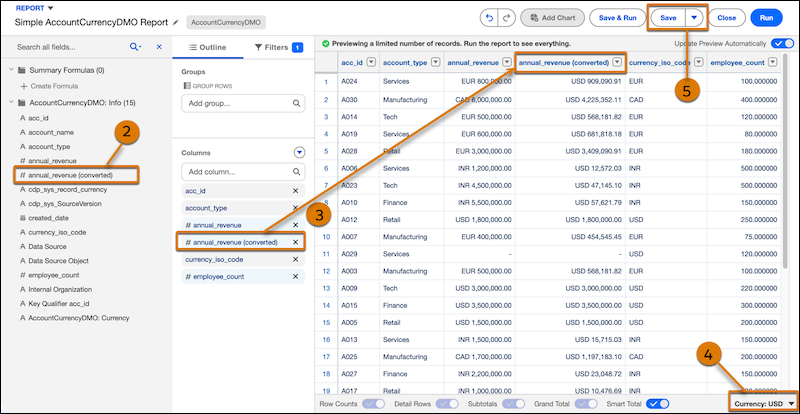Collapse AccountCurrencyDMO: Info section
This screenshot has width=800, height=414.
(11, 103)
